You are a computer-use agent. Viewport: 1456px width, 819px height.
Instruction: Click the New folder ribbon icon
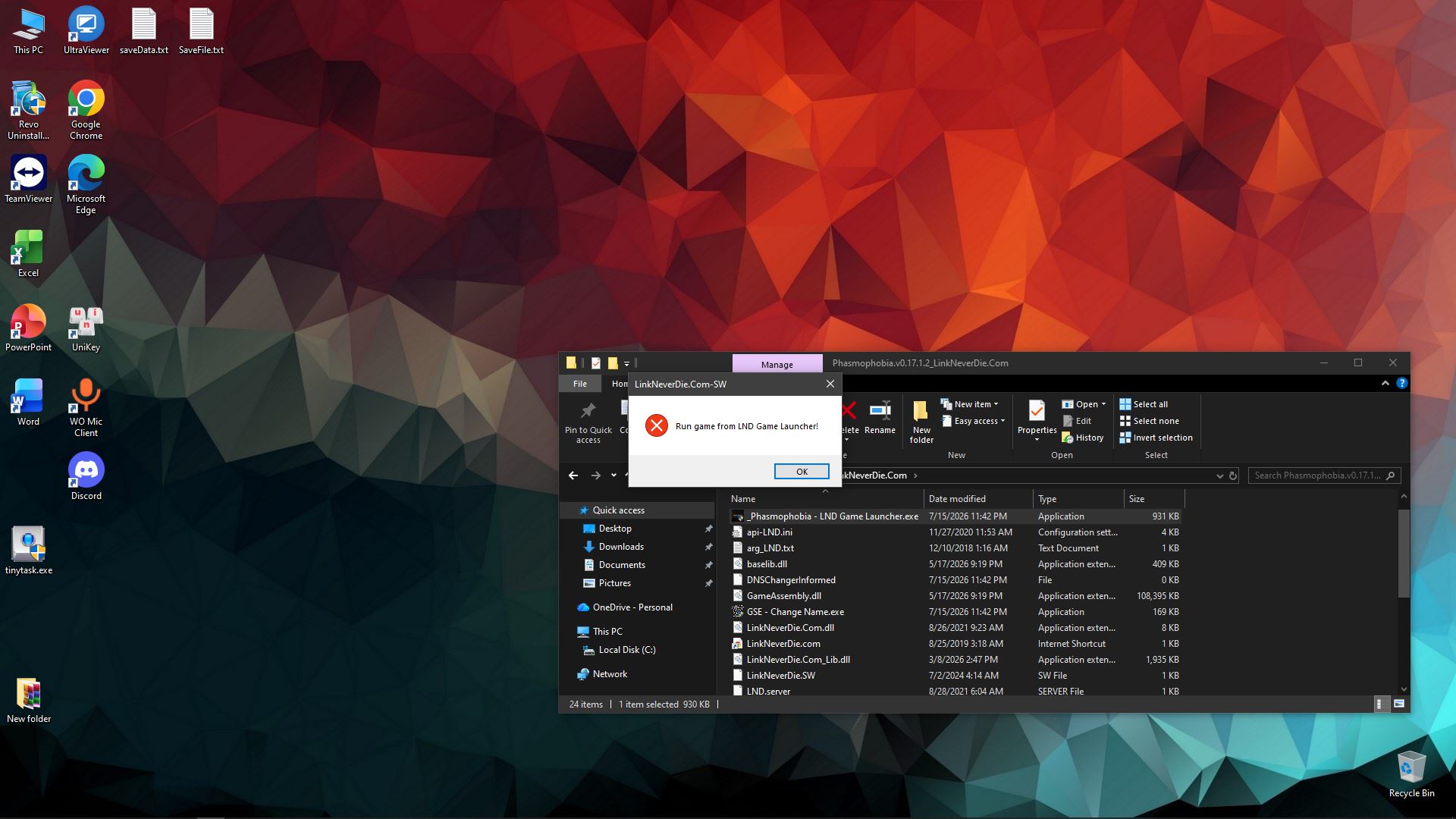click(921, 422)
